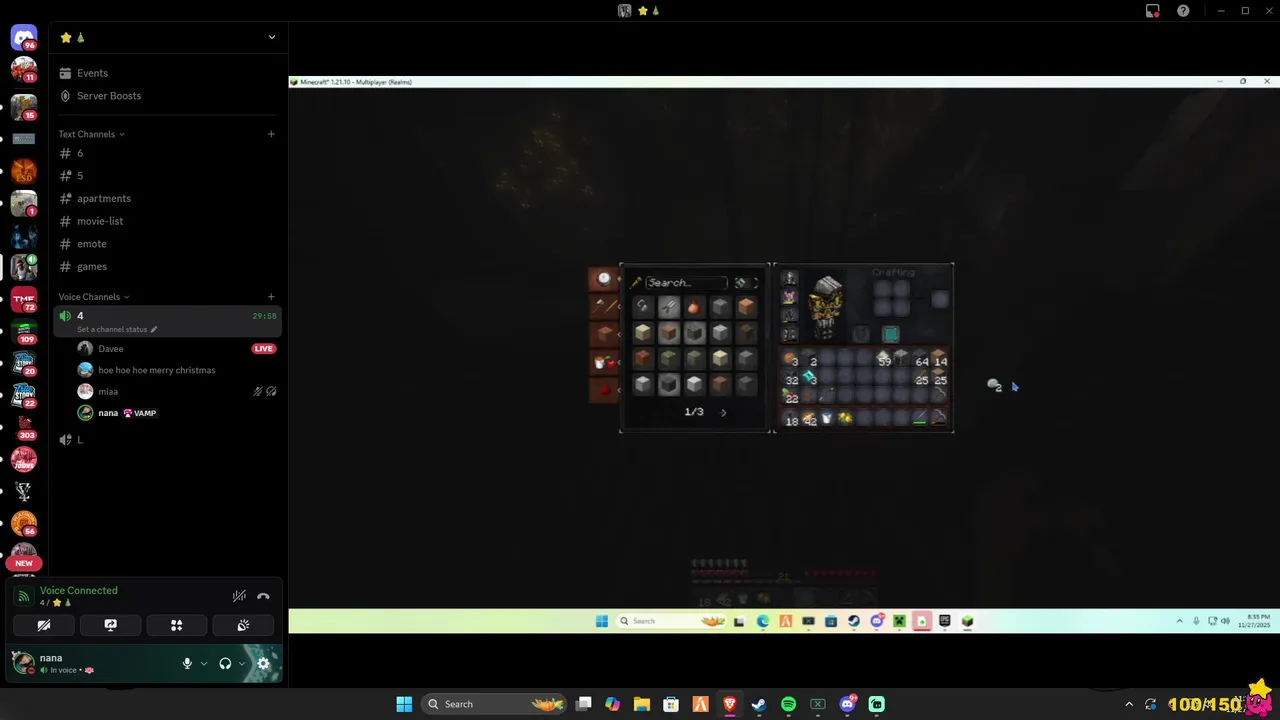Click the Voice Connected status text
This screenshot has height=720, width=1280.
point(79,591)
